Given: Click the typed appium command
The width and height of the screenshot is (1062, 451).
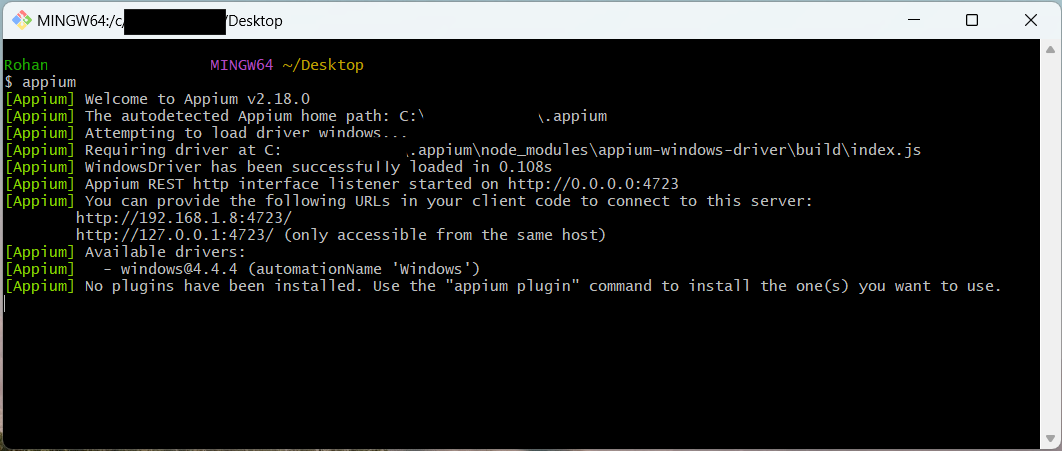Looking at the screenshot, I should 49,82.
